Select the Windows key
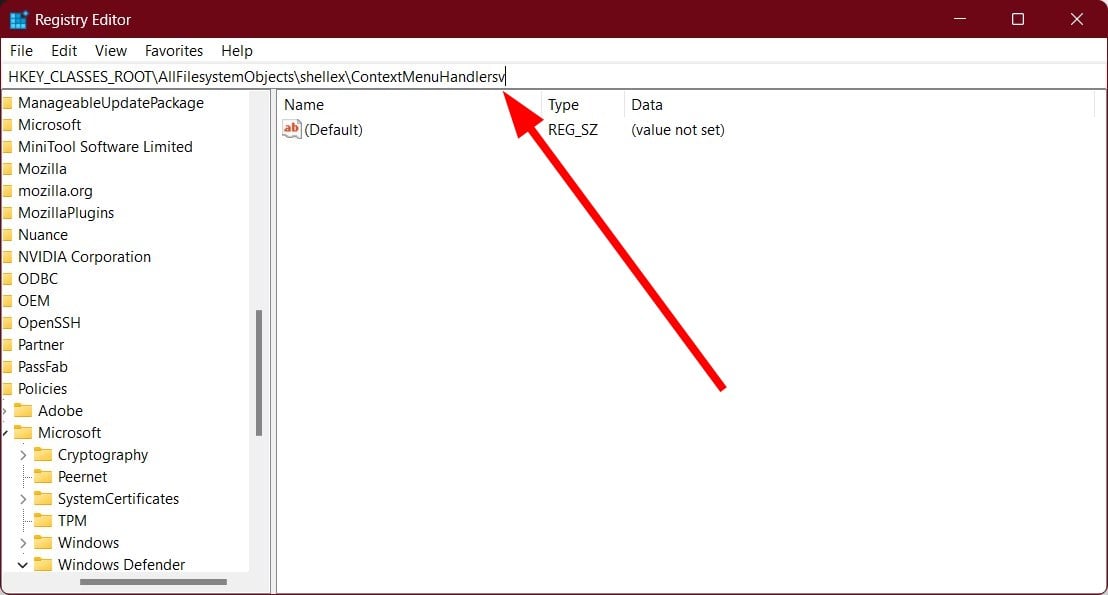The image size is (1108, 595). [88, 543]
